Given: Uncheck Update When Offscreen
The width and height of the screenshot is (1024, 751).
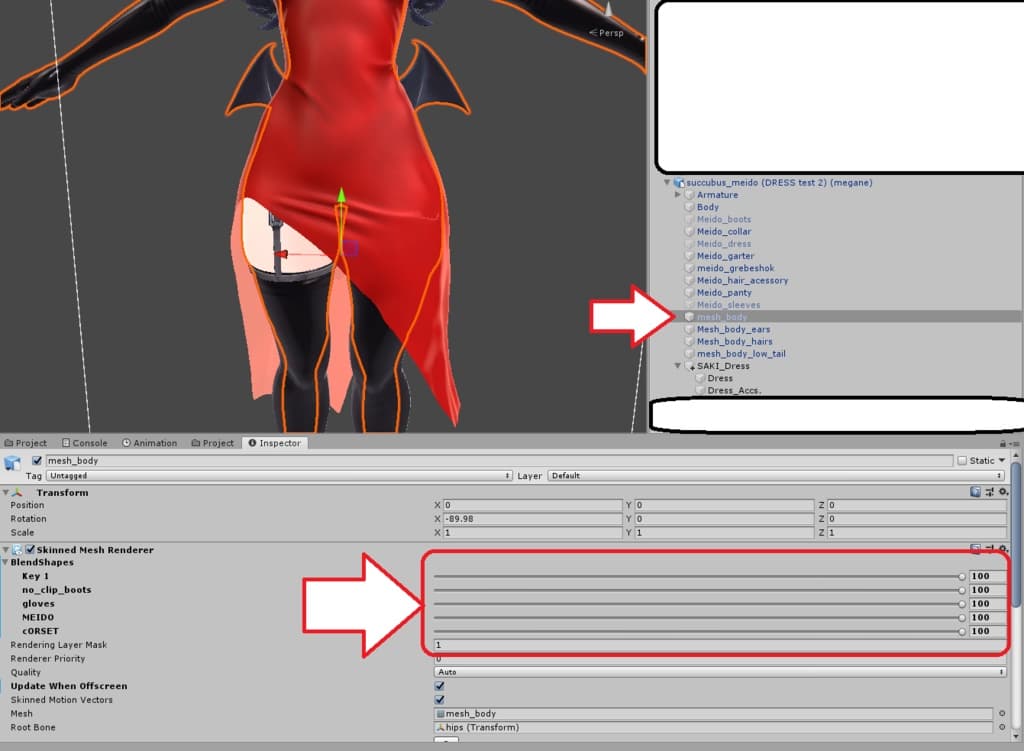Looking at the screenshot, I should (x=439, y=687).
